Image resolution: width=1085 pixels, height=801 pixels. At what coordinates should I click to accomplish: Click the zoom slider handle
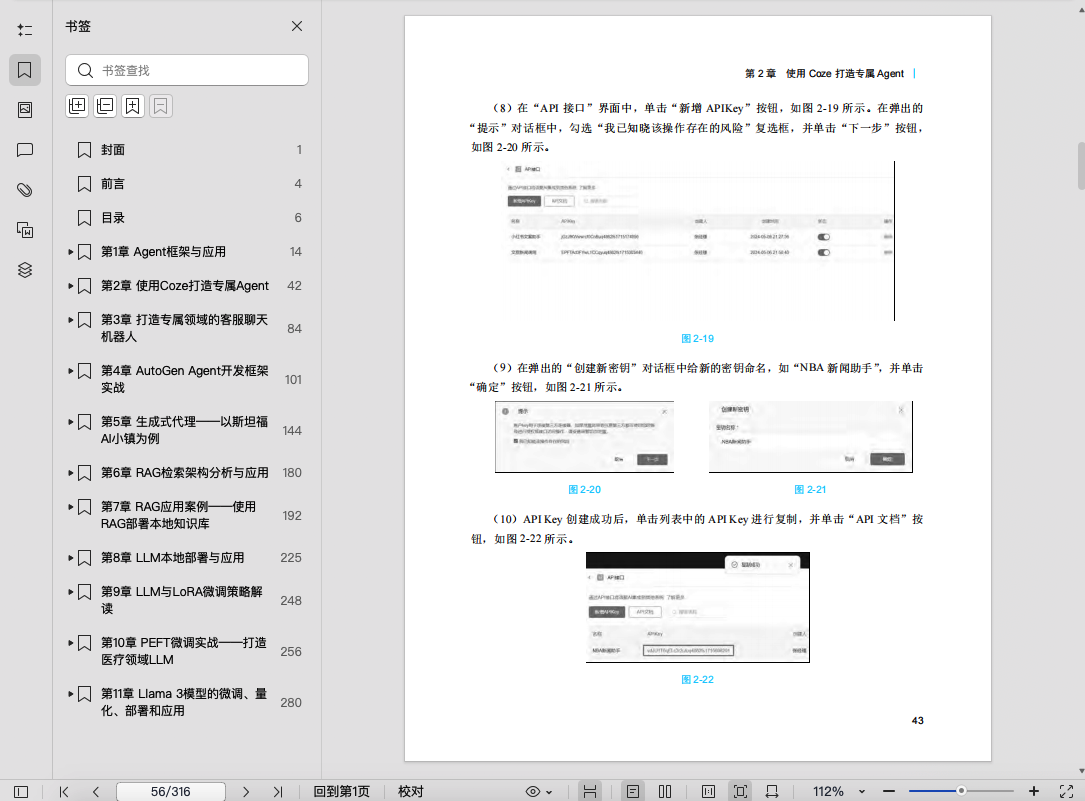(961, 791)
